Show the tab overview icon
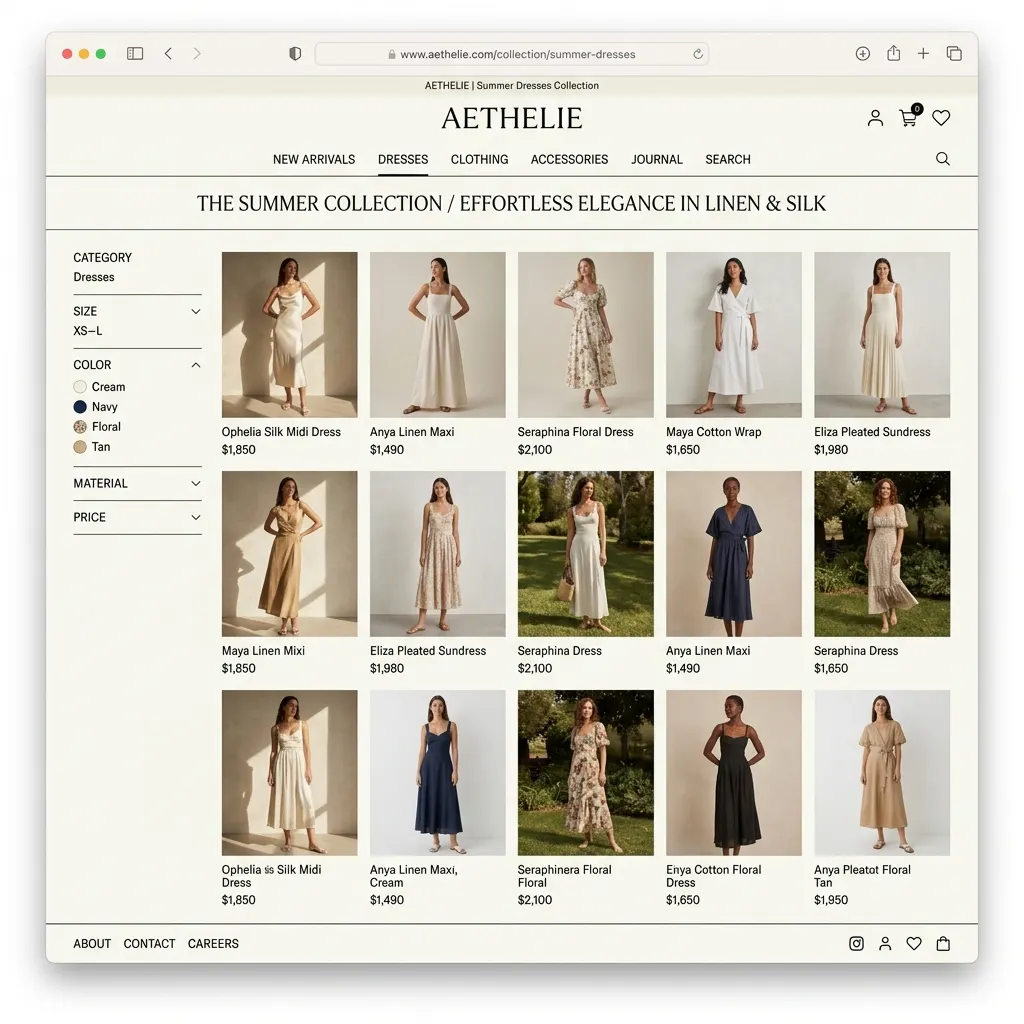This screenshot has width=1024, height=1024. [x=954, y=54]
